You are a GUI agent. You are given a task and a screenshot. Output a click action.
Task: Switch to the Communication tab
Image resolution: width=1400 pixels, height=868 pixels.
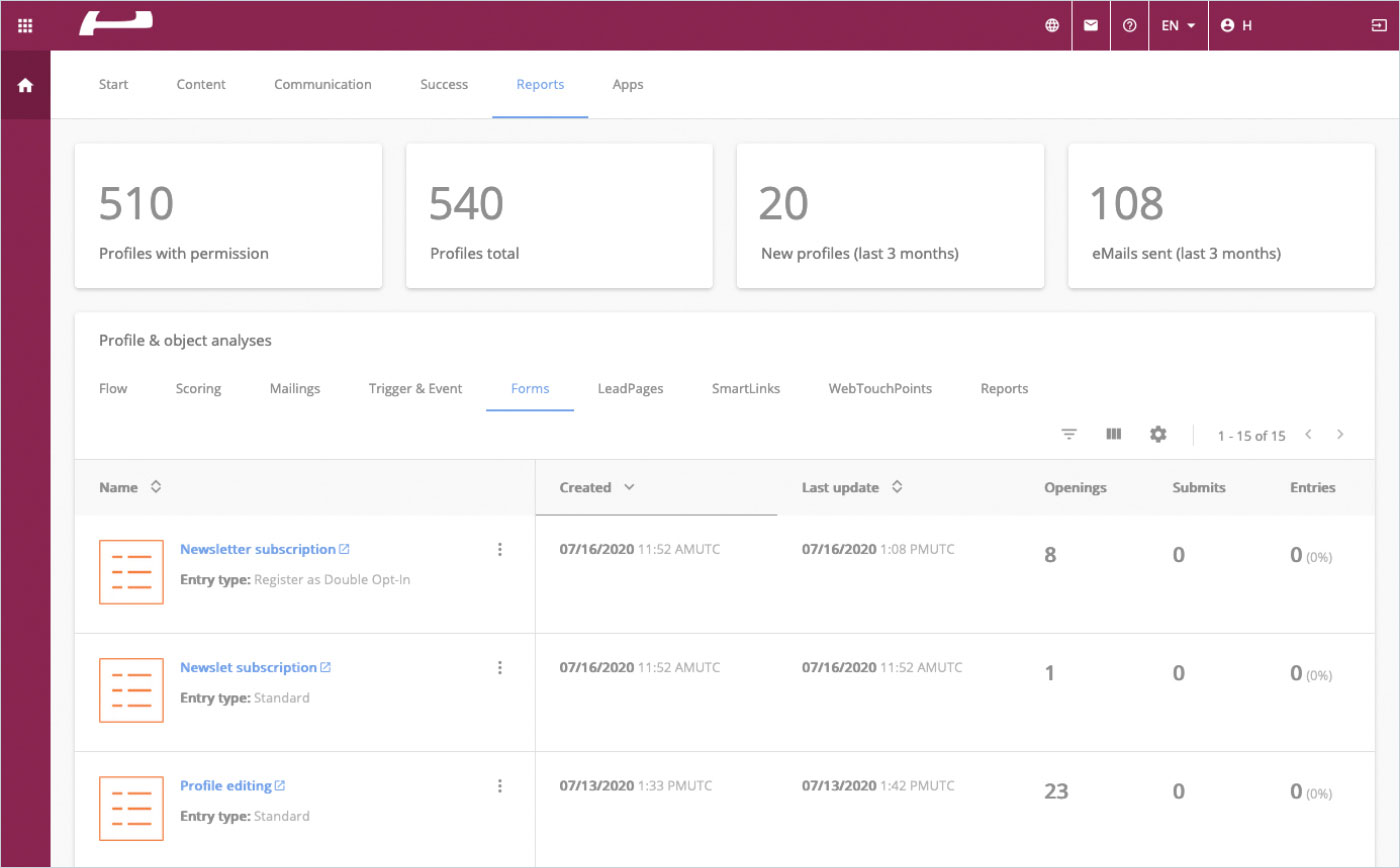click(x=323, y=85)
